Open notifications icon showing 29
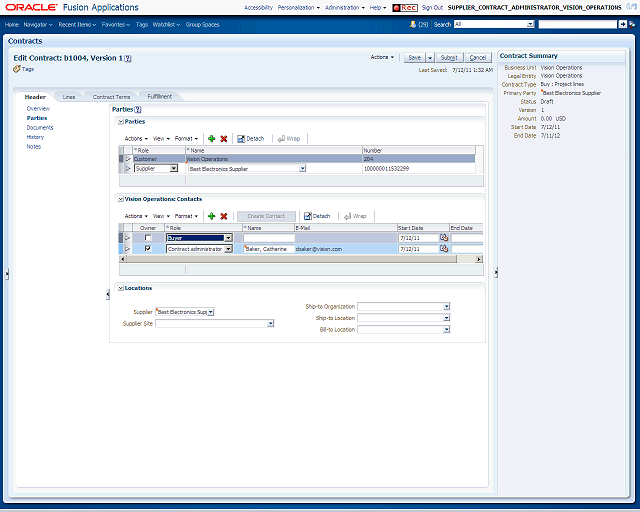640x512 pixels. [413, 24]
